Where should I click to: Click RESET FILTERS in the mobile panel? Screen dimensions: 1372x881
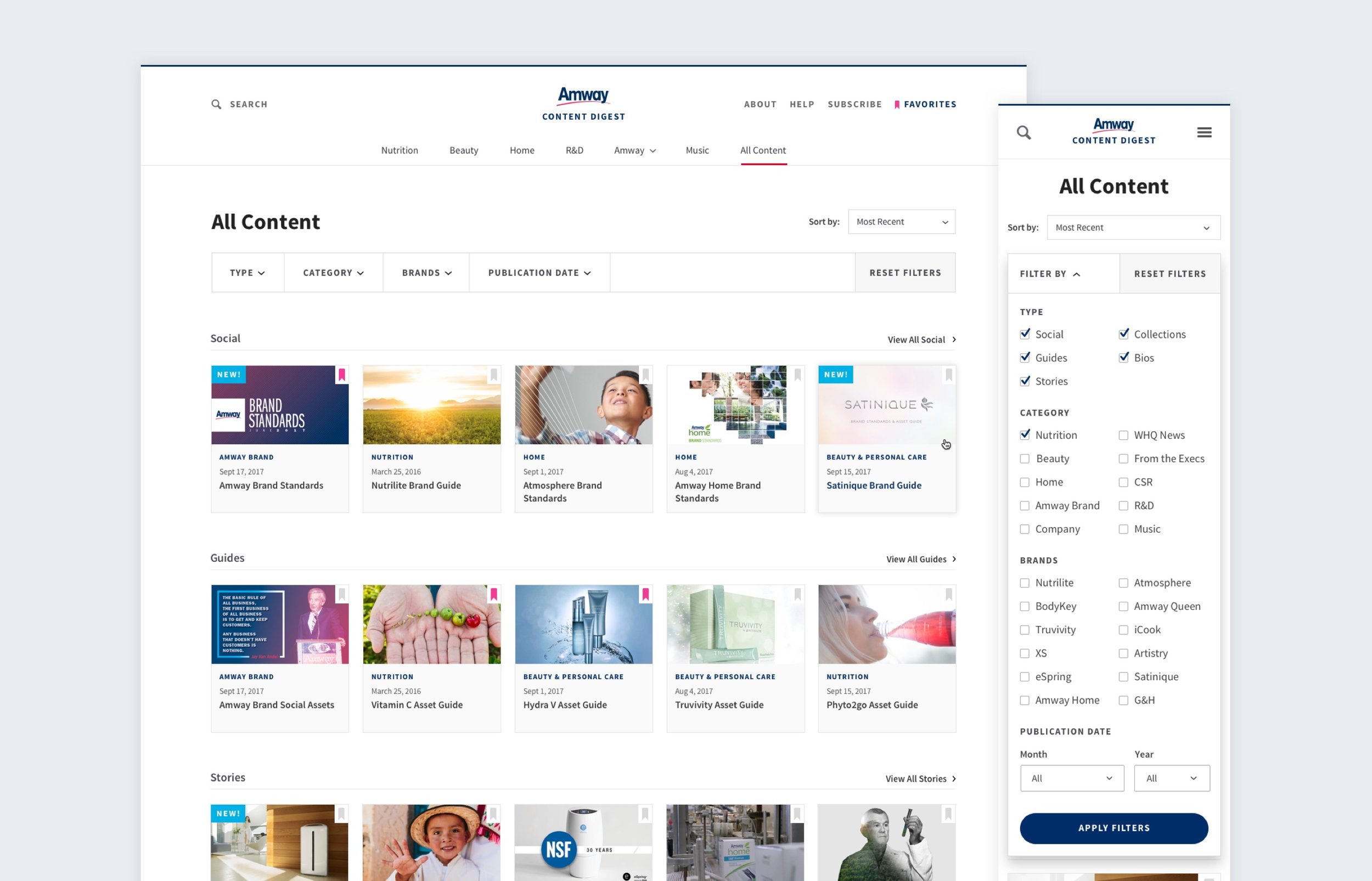[1170, 274]
